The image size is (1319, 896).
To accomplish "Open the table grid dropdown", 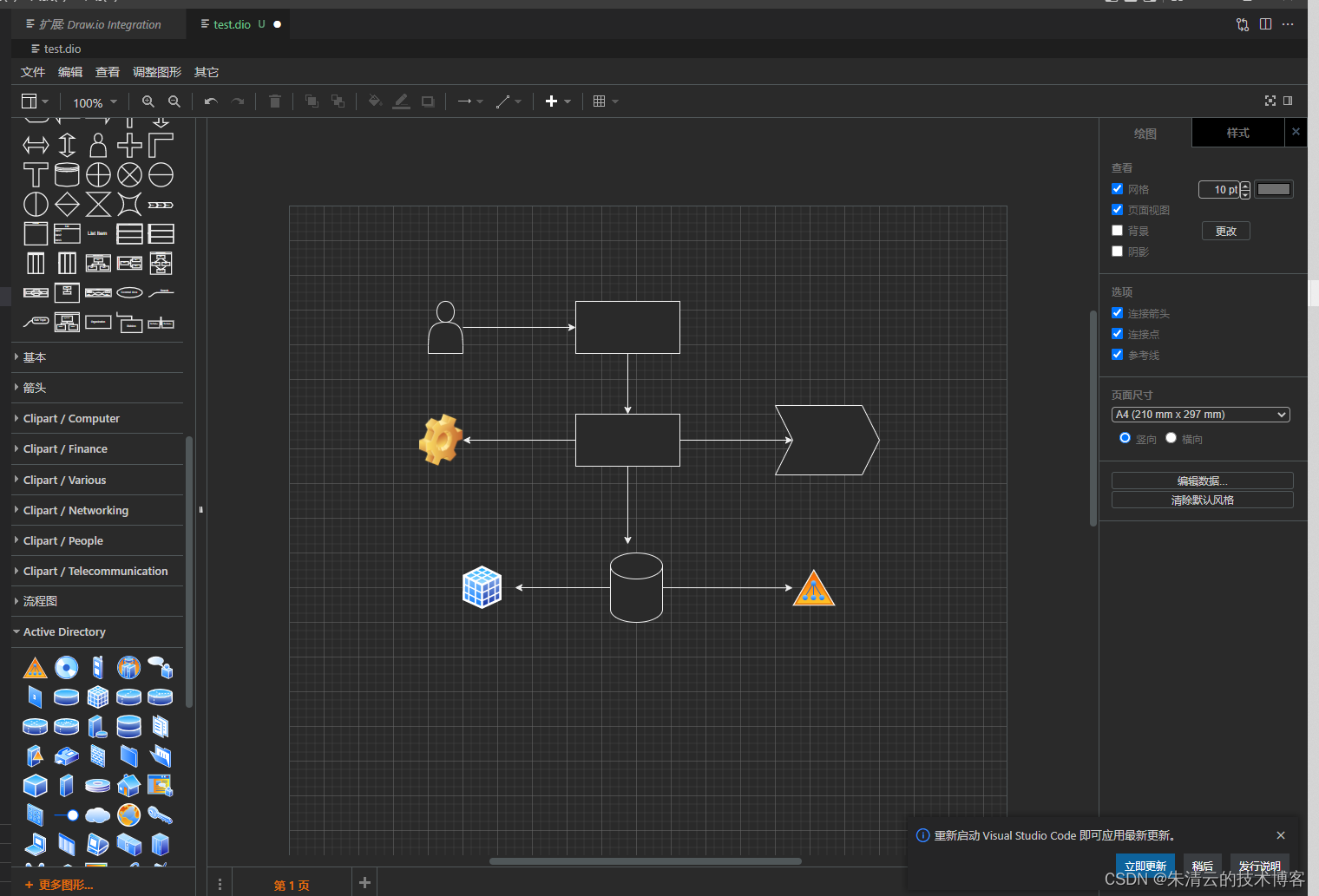I will click(x=605, y=101).
